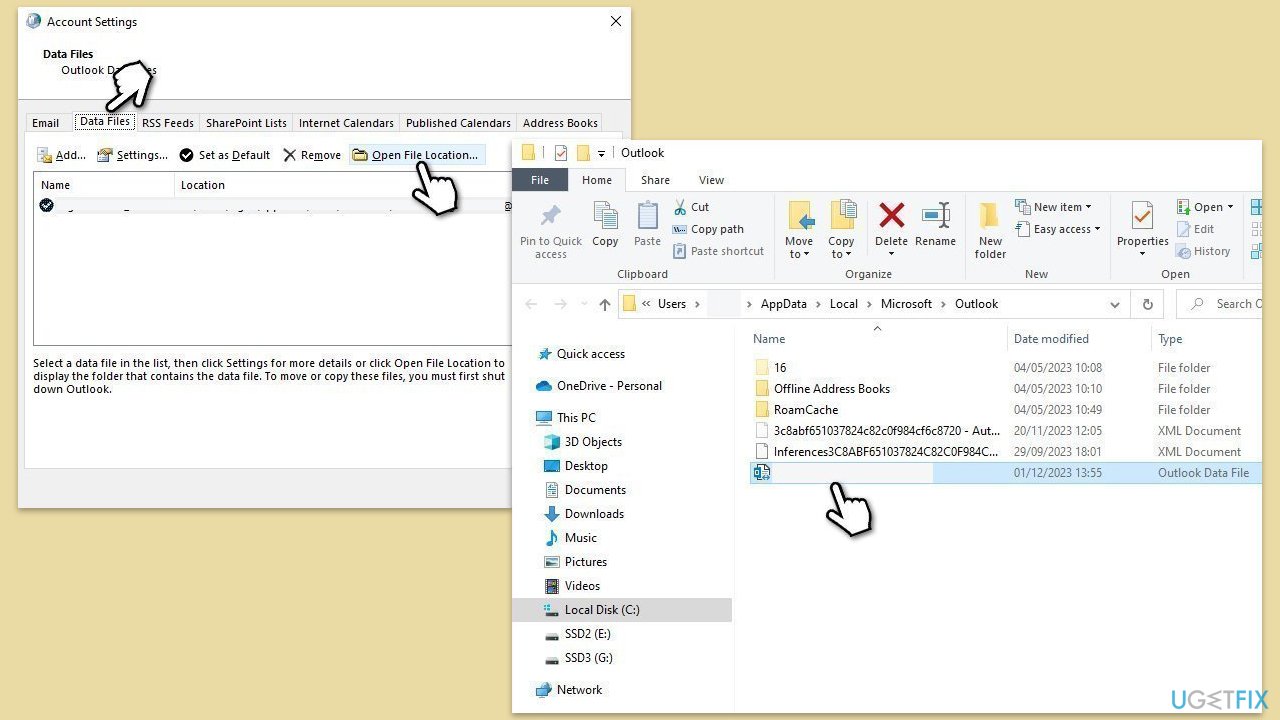
Task: Create a New folder
Action: (990, 230)
